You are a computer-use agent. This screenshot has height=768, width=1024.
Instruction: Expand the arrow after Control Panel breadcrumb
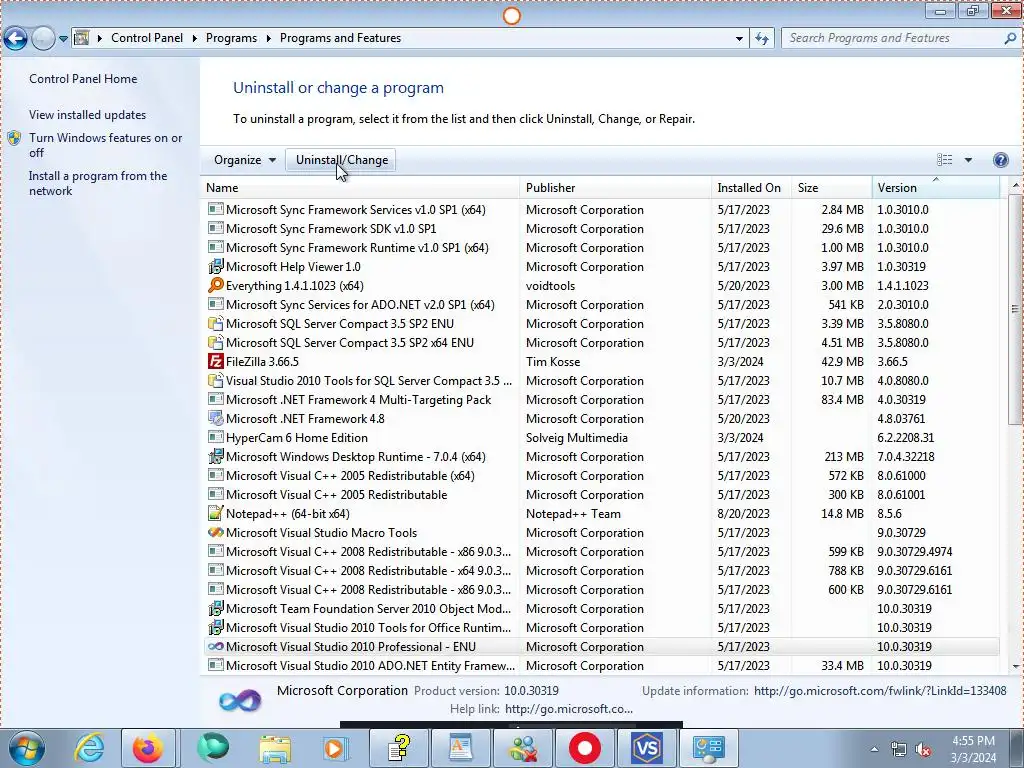[195, 39]
